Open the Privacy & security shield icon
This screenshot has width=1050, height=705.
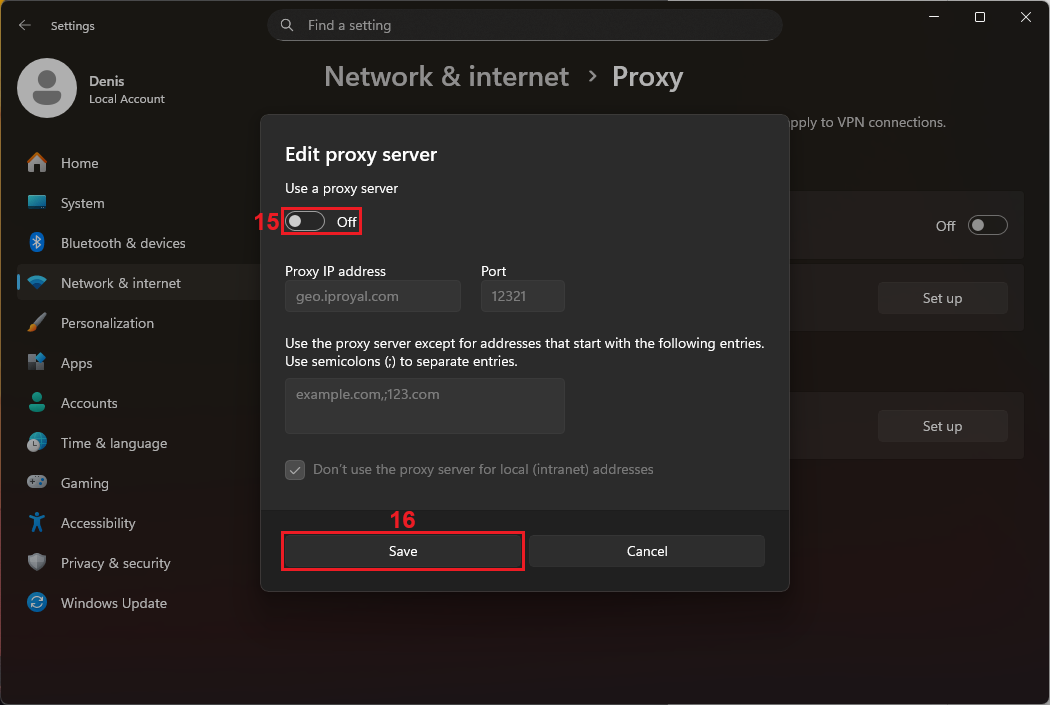click(x=37, y=562)
